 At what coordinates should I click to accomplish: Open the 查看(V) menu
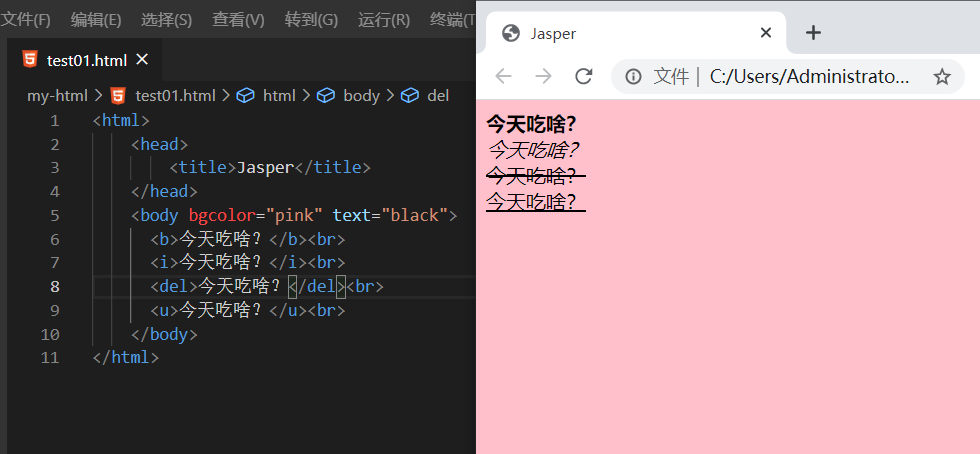(238, 19)
